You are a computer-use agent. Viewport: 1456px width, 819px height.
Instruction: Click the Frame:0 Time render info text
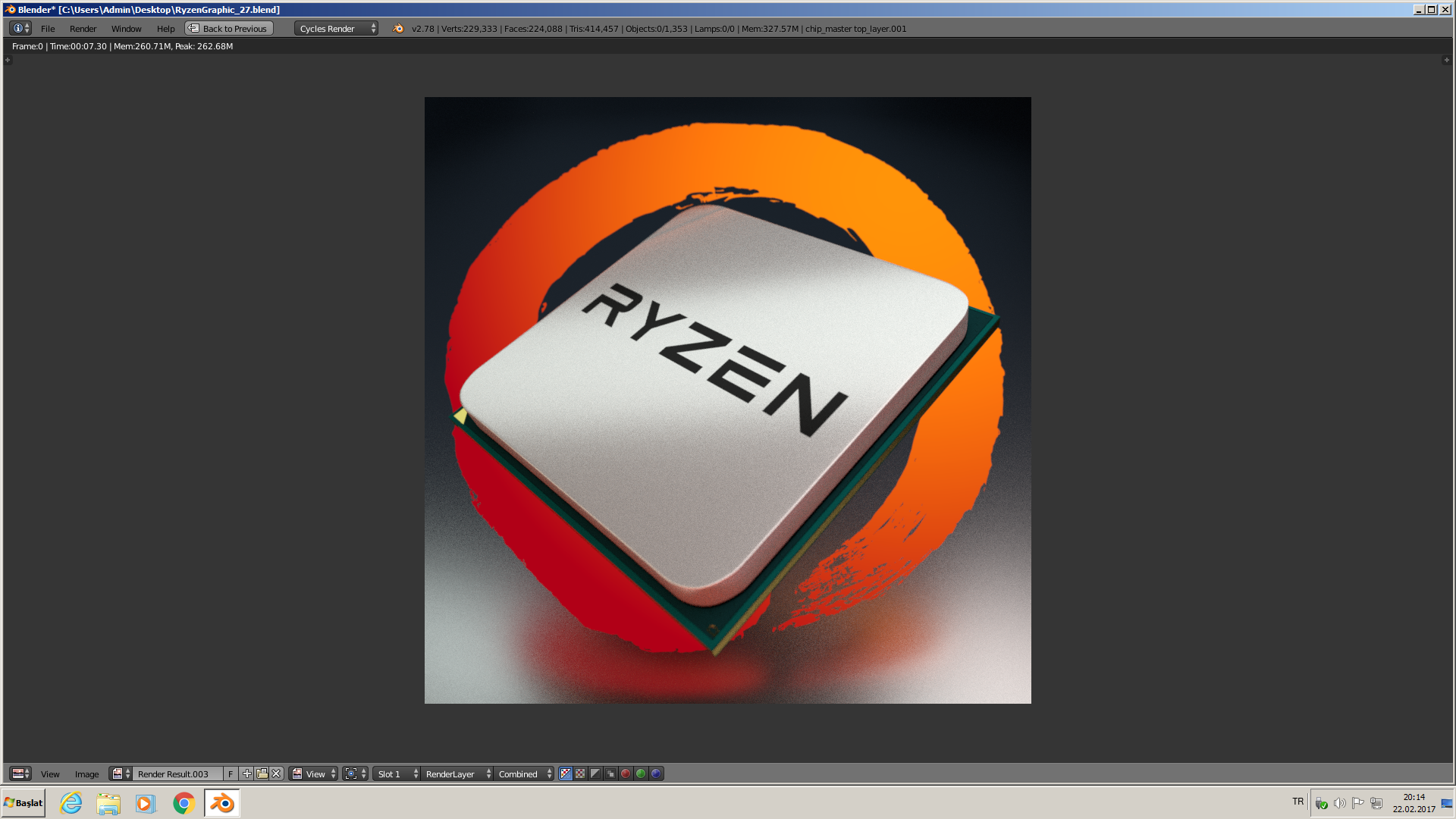point(122,46)
